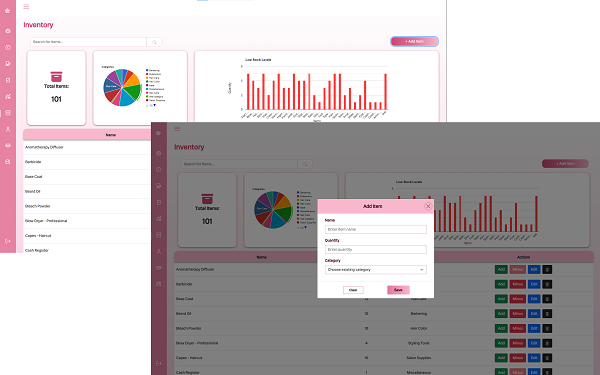Viewport: 600px width, 375px height.
Task: Delete Base Coat row via trash icon
Action: (547, 299)
